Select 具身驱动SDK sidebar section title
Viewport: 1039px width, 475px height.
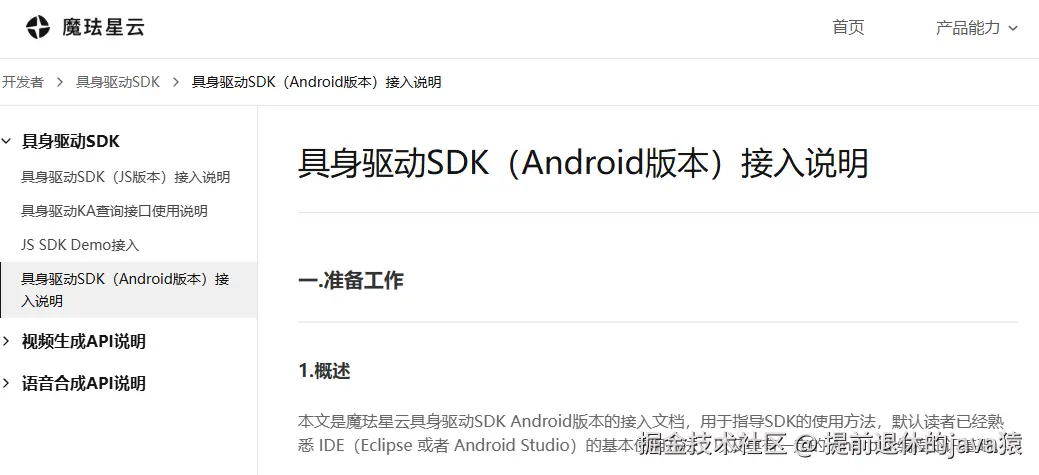tap(70, 141)
